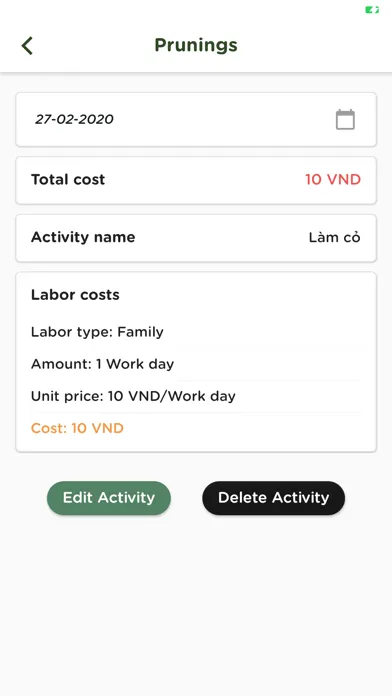This screenshot has height=696, width=392.
Task: Tap the red 10 VND total value
Action: 333,180
